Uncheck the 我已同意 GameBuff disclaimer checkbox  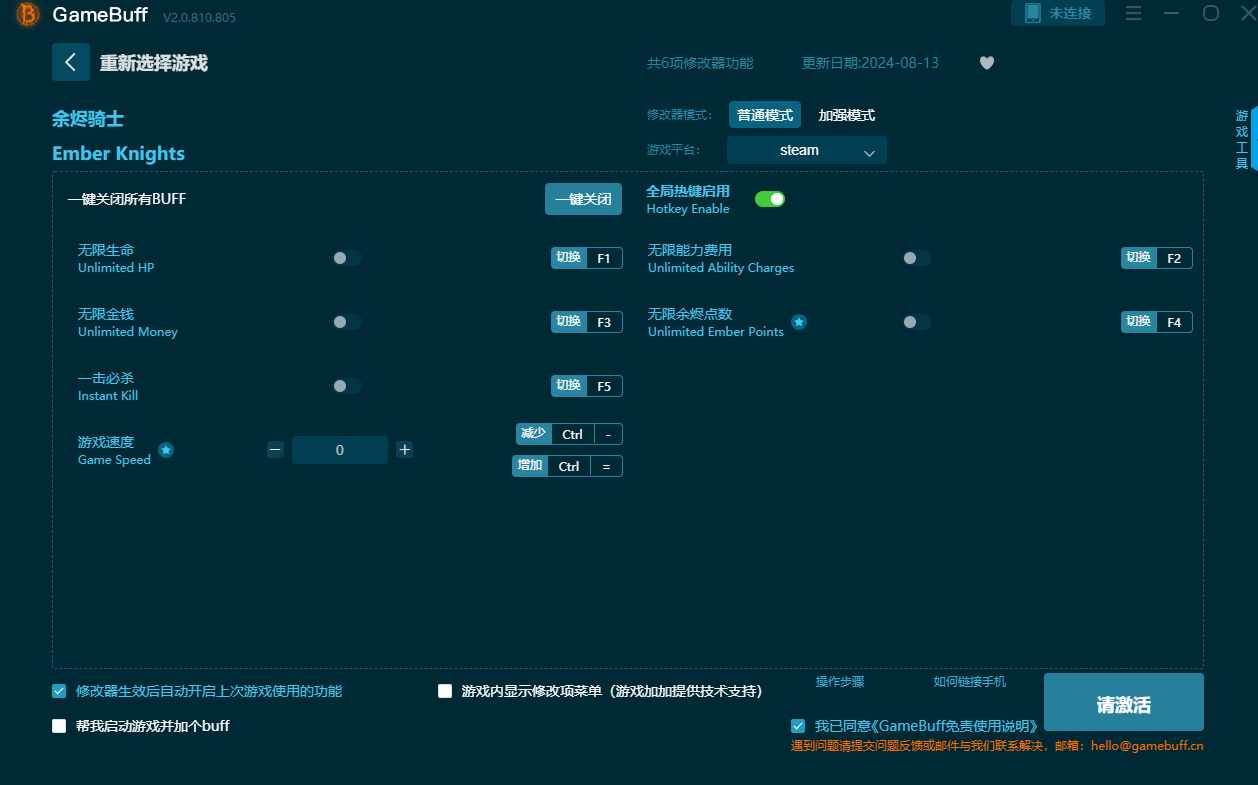click(x=798, y=726)
